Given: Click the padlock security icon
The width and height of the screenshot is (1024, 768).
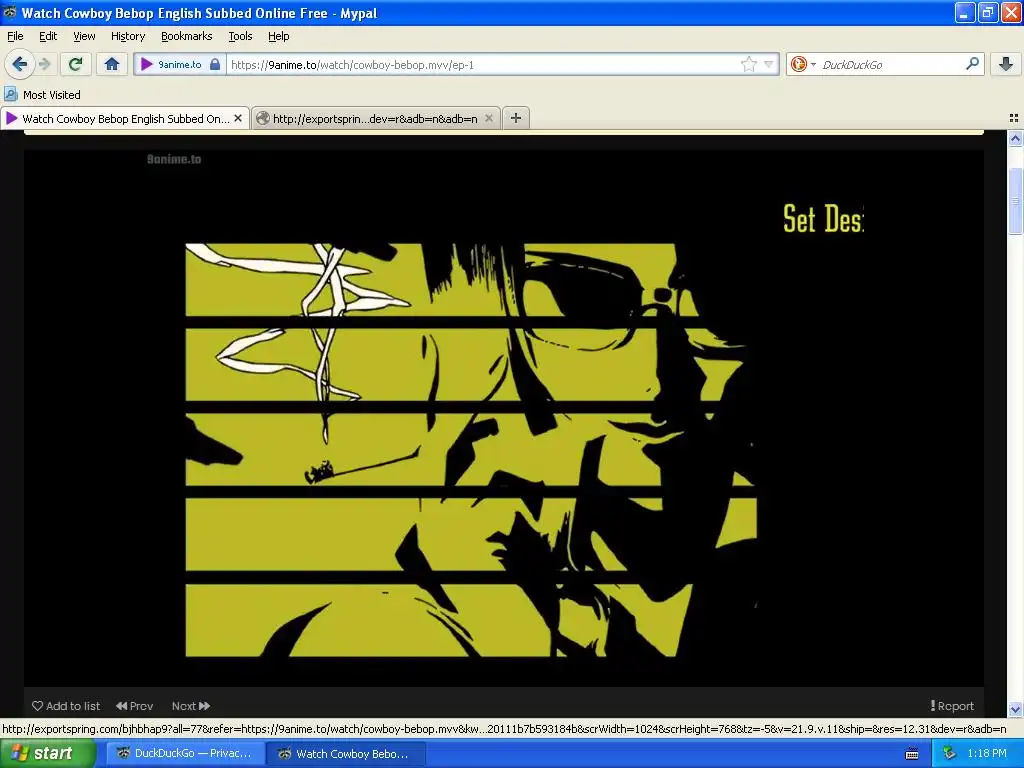Looking at the screenshot, I should click(215, 64).
